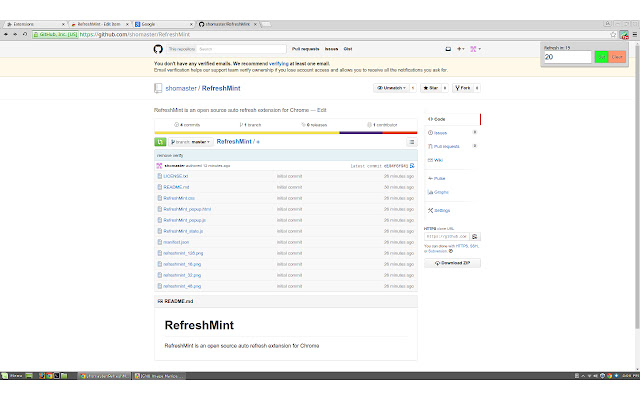
Task: Click the refresh interval input showing 20
Action: [x=567, y=57]
